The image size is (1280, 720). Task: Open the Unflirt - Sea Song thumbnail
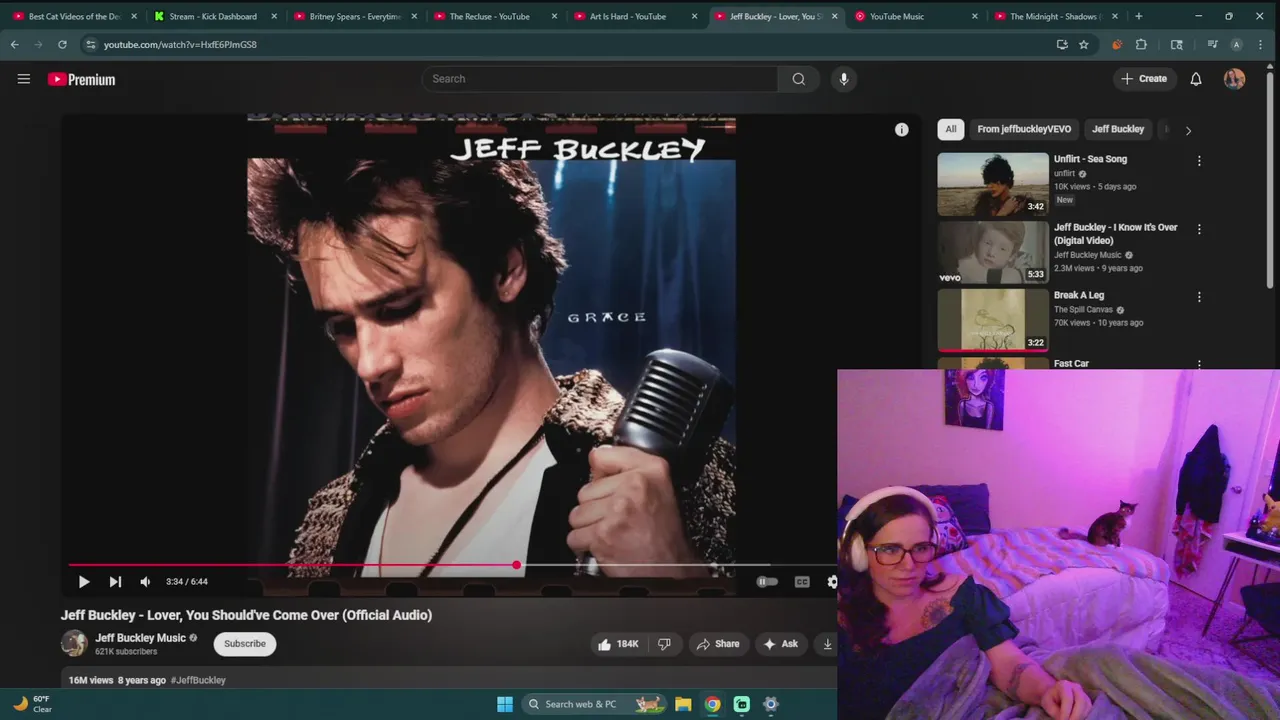993,184
